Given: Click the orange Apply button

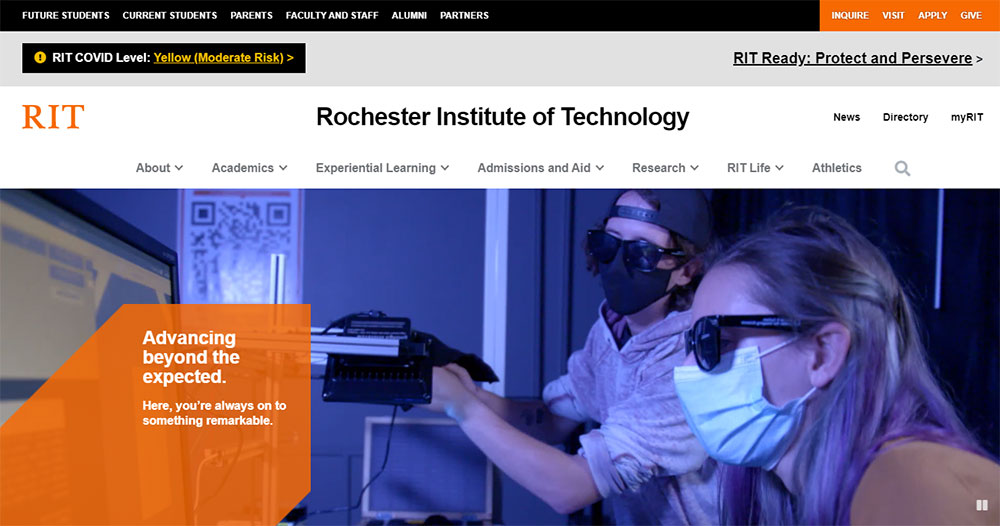Looking at the screenshot, I should 932,15.
